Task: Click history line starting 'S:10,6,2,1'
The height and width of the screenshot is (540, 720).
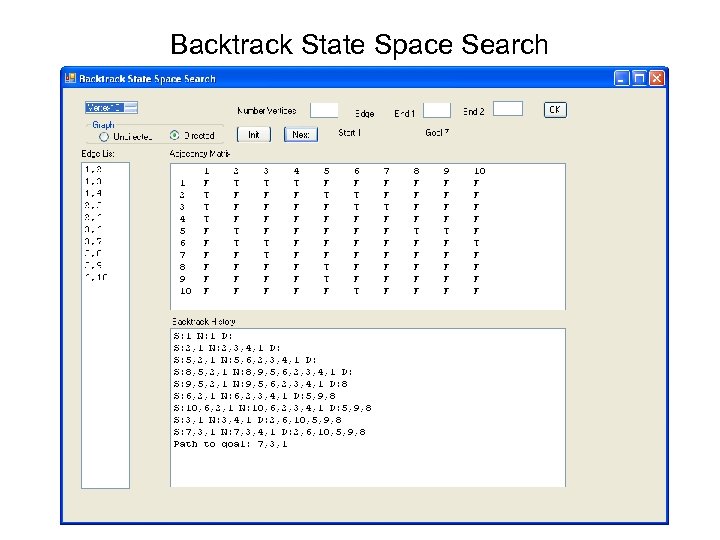Action: click(272, 408)
